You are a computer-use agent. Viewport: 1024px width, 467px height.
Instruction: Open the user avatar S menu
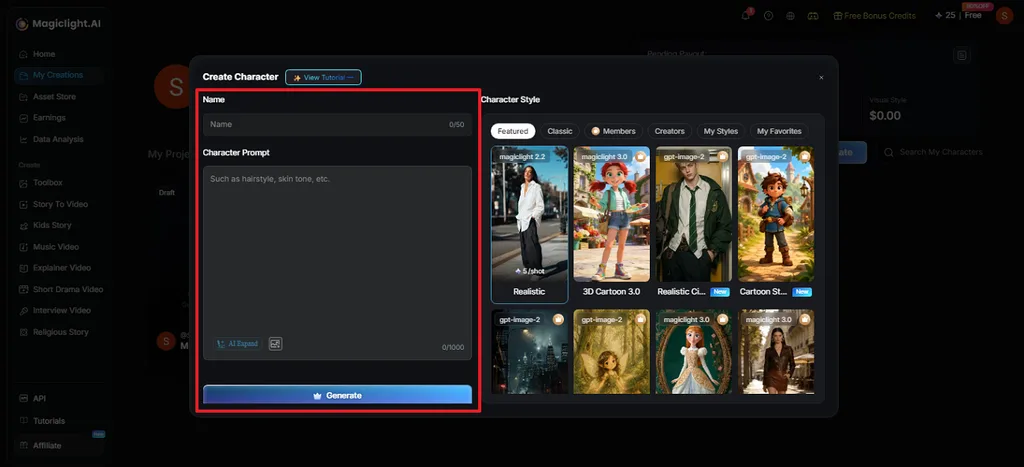[x=1004, y=16]
